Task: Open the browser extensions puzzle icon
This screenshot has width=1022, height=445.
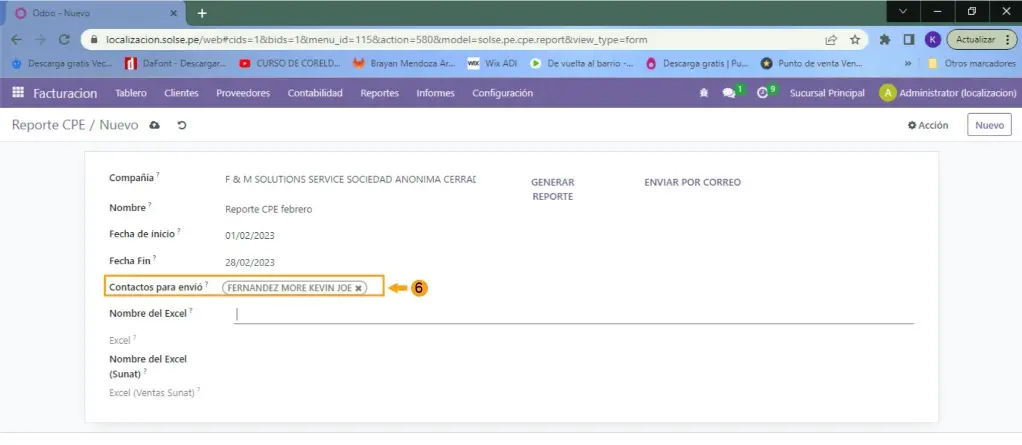Action: [885, 40]
